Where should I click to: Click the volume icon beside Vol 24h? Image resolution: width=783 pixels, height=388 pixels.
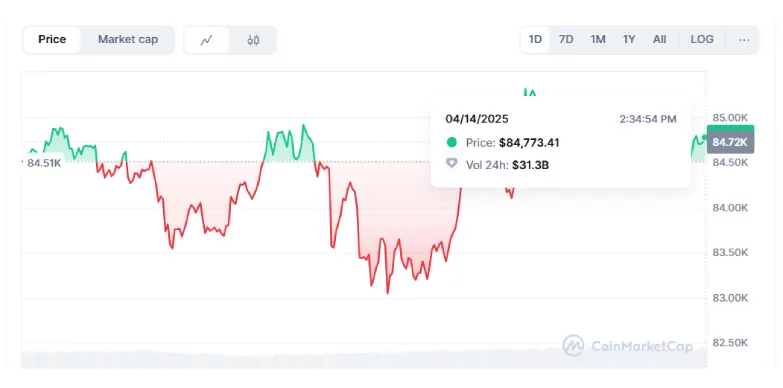click(x=452, y=163)
